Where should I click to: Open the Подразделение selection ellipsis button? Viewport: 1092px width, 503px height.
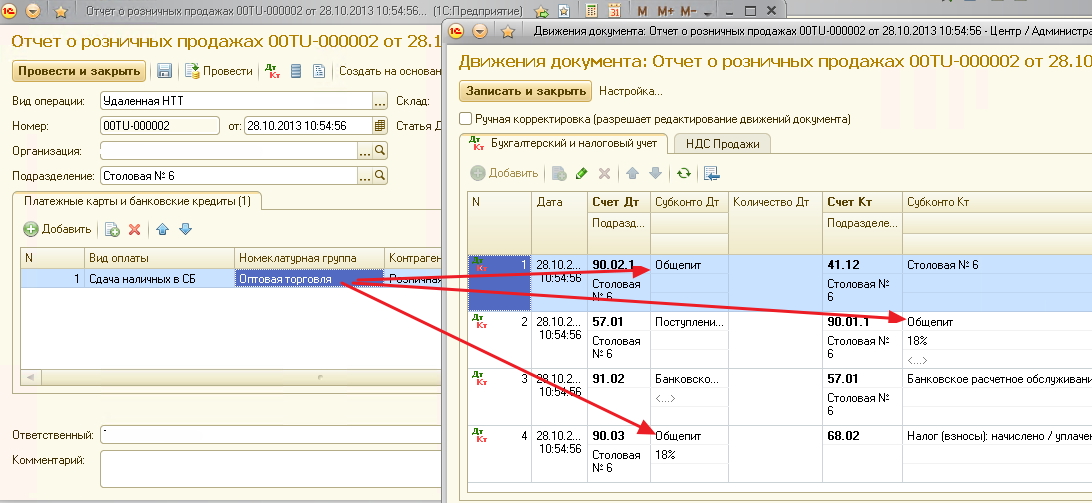click(364, 176)
